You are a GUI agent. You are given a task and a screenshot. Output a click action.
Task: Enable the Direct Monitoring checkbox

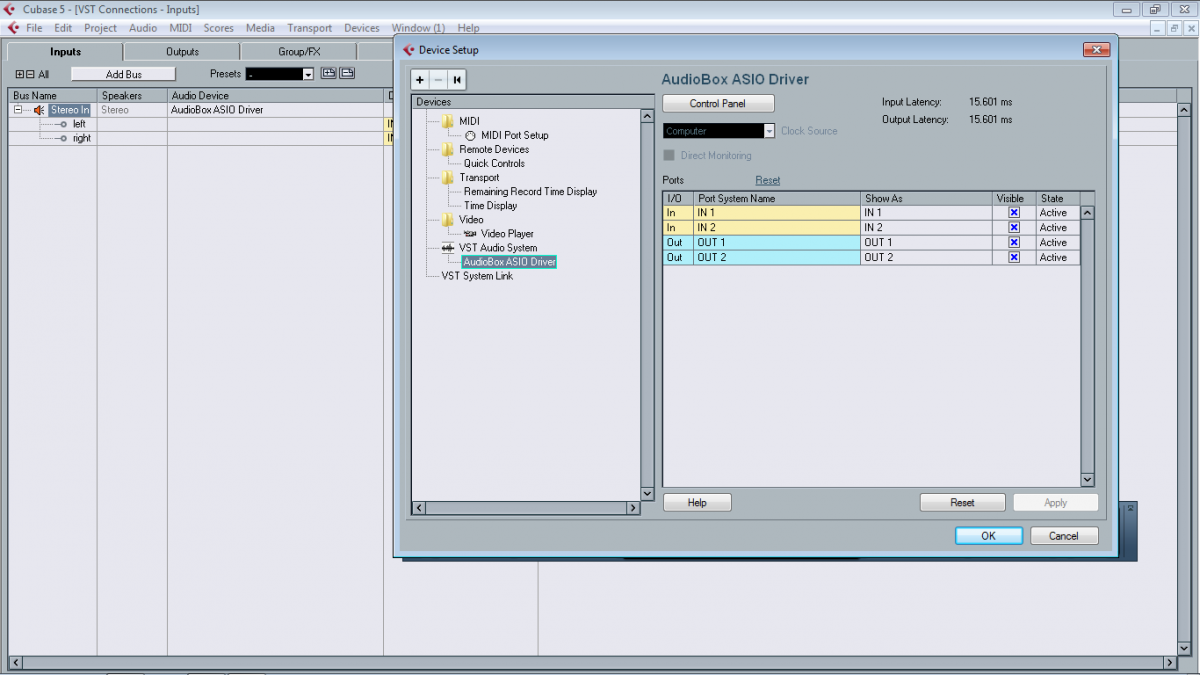point(669,156)
